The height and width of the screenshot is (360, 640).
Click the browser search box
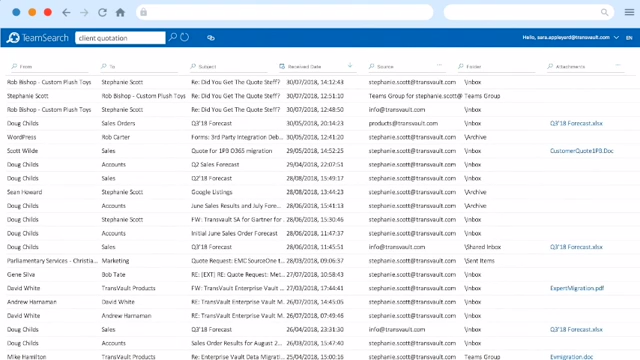[529, 12]
